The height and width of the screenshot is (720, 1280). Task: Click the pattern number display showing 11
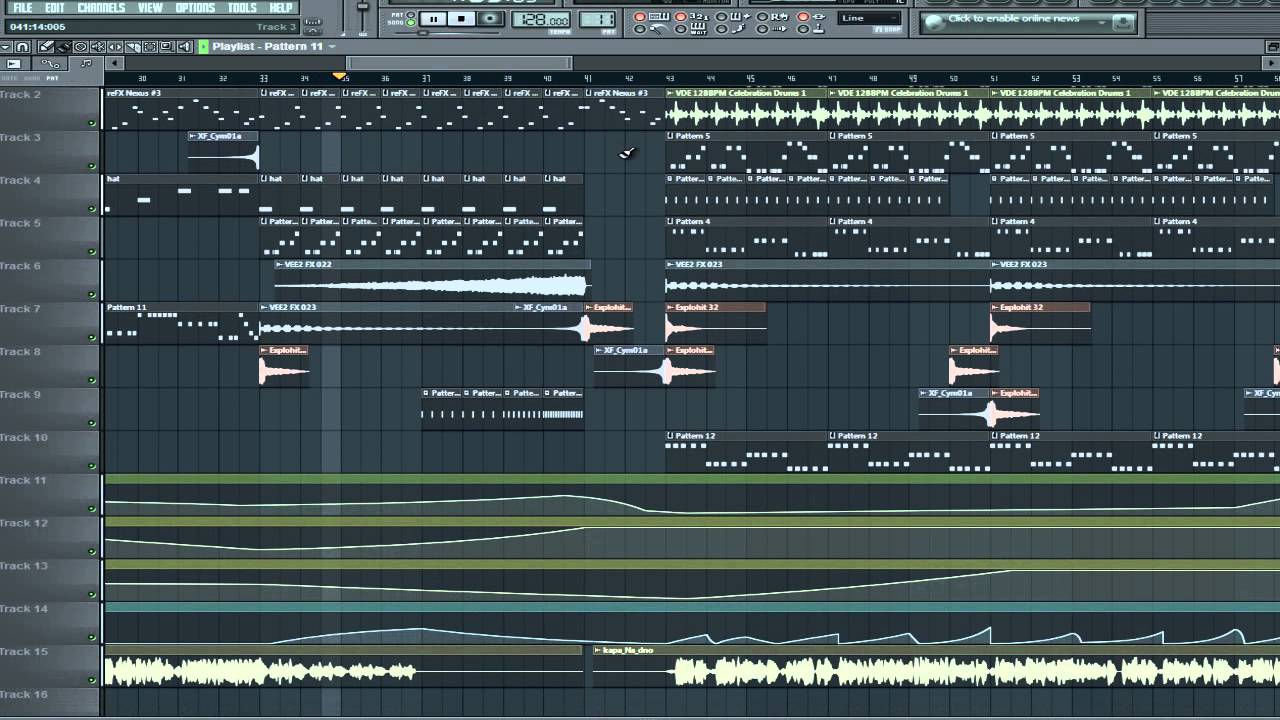click(x=597, y=20)
